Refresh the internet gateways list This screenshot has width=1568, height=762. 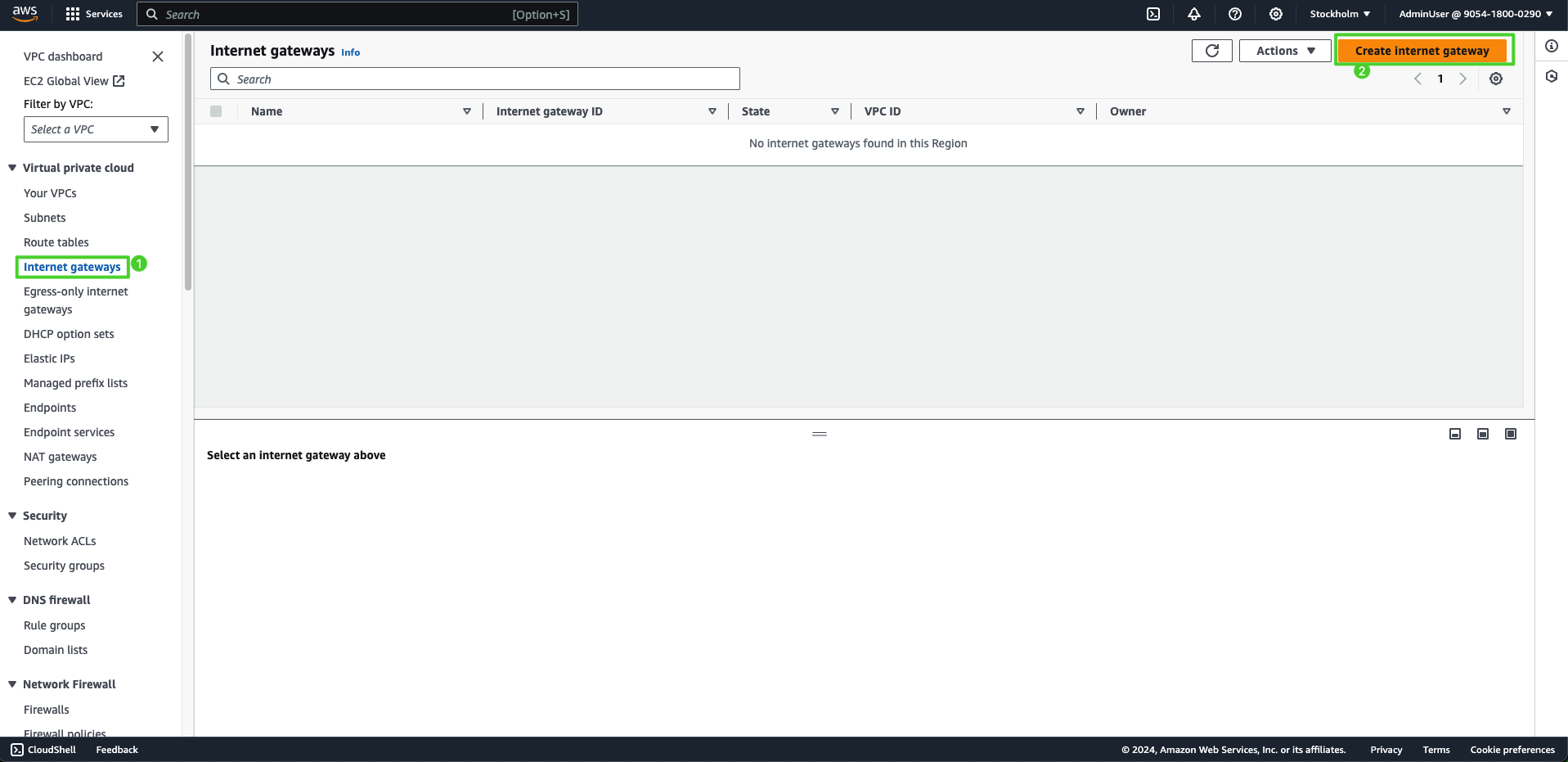pos(1211,51)
